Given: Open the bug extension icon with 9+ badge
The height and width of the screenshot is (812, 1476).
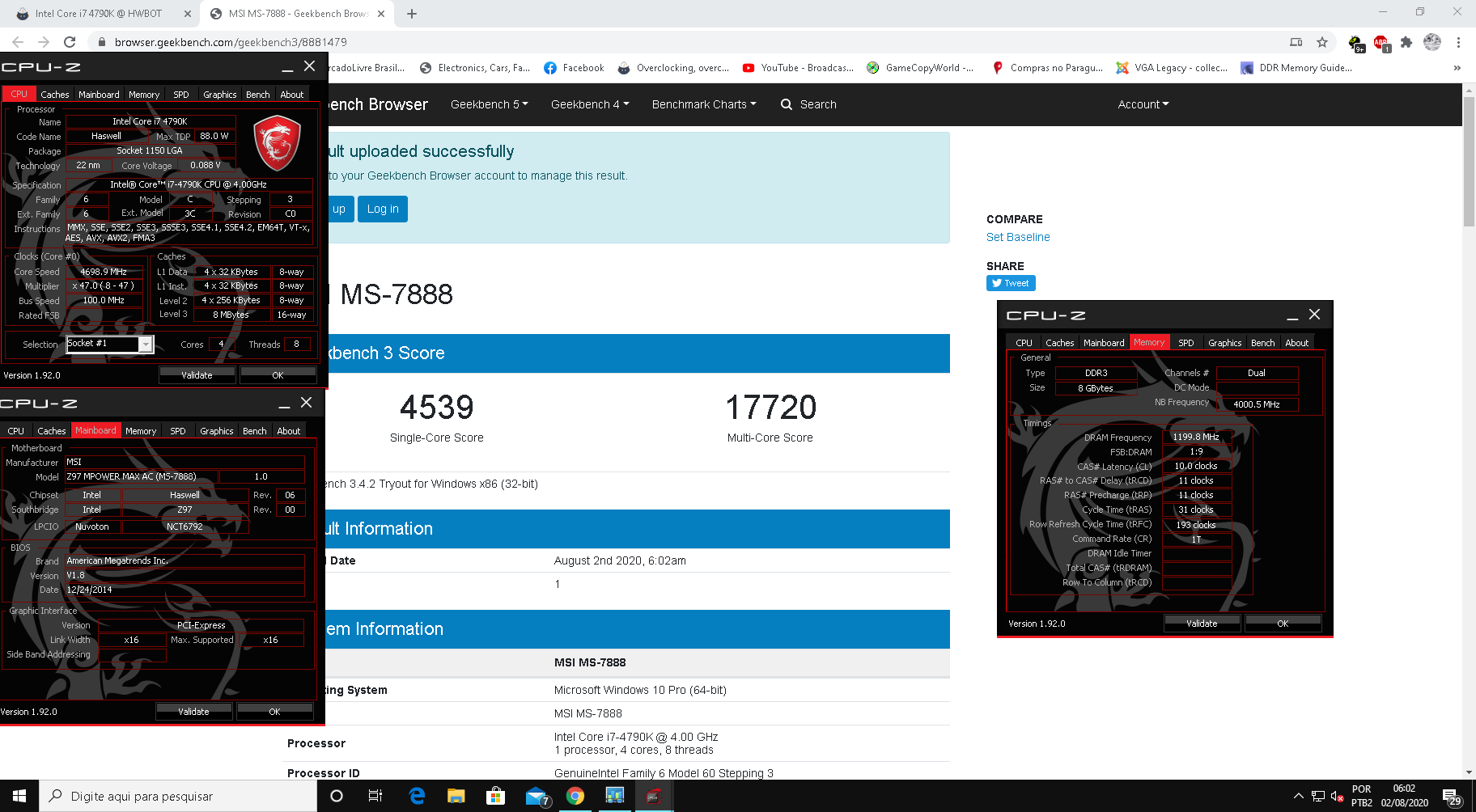Looking at the screenshot, I should tap(1356, 43).
